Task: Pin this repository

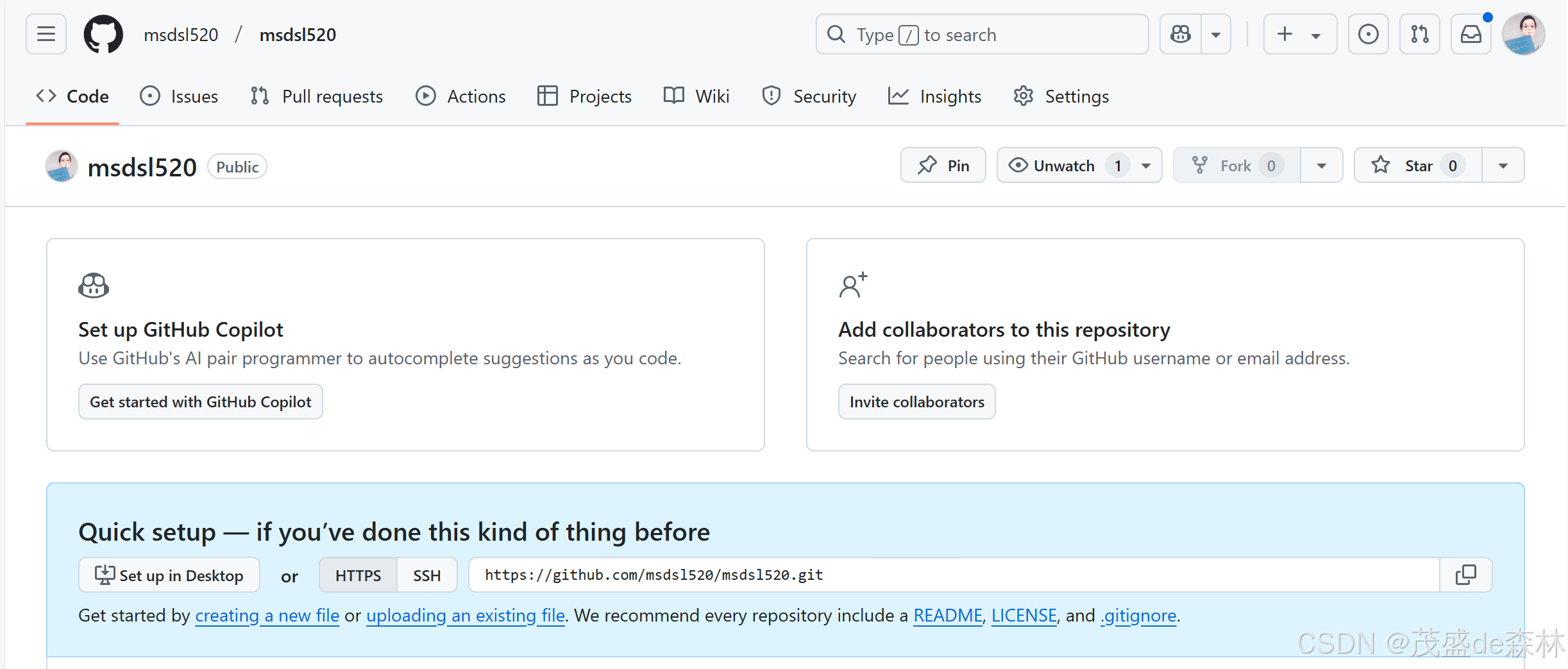Action: pos(943,165)
